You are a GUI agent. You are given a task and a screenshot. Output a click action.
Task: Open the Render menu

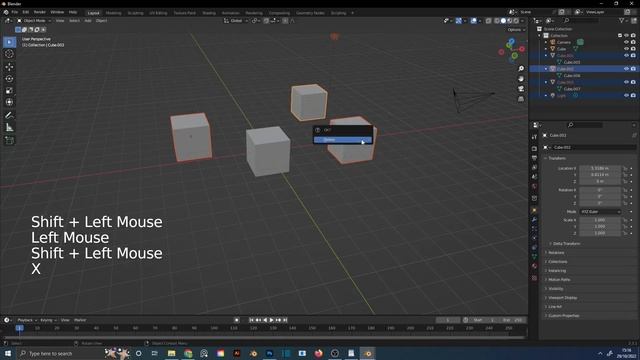pos(40,12)
